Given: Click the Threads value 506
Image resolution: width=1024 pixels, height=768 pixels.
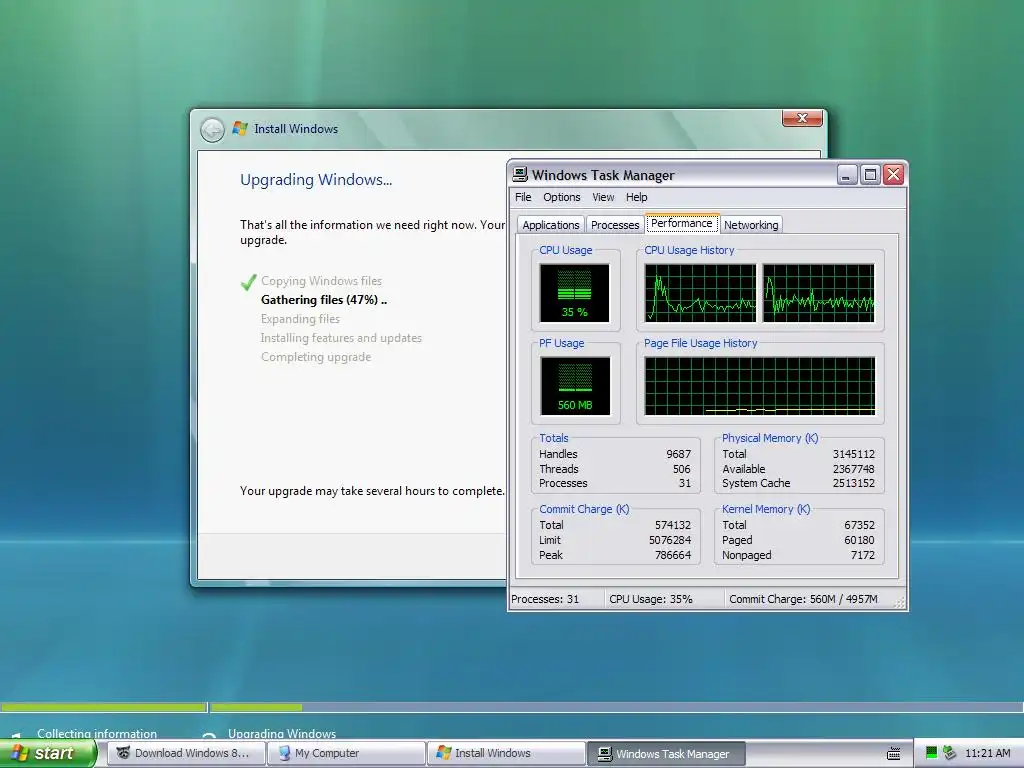Looking at the screenshot, I should coord(681,469).
